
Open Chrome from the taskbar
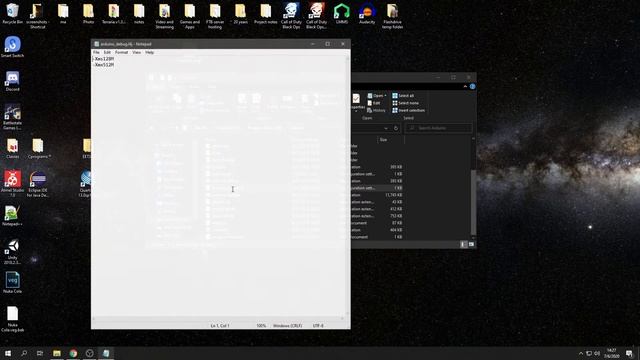[73, 353]
